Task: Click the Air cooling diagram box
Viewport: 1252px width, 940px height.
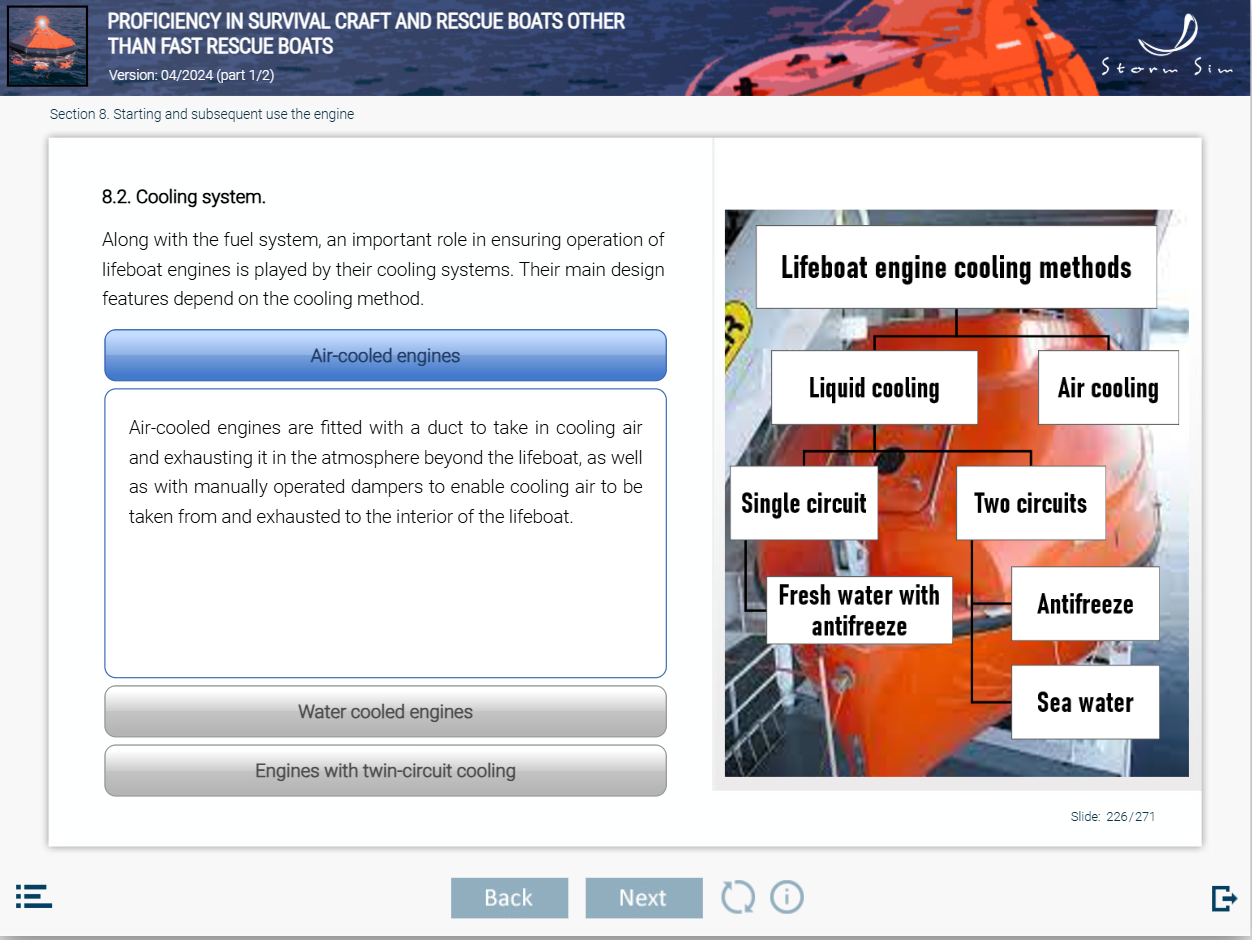Action: coord(1108,388)
